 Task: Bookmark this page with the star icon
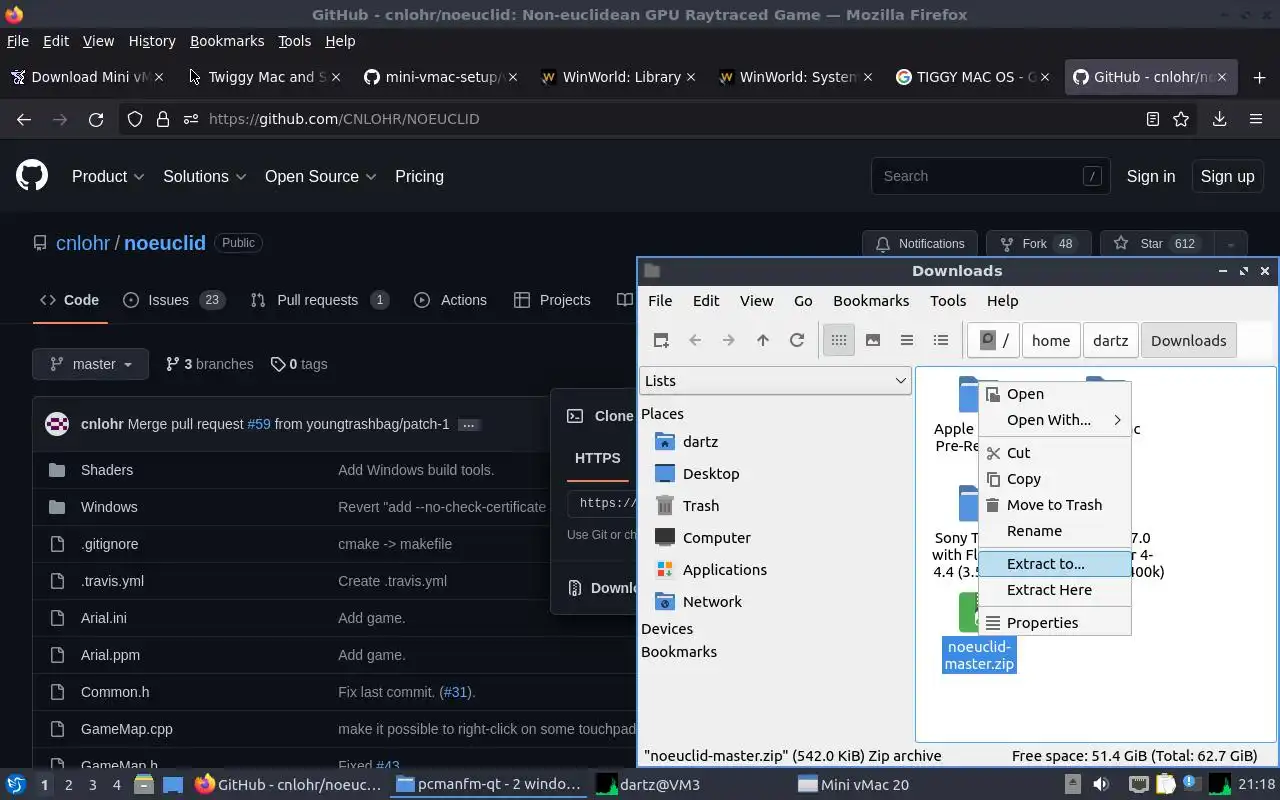[1181, 119]
